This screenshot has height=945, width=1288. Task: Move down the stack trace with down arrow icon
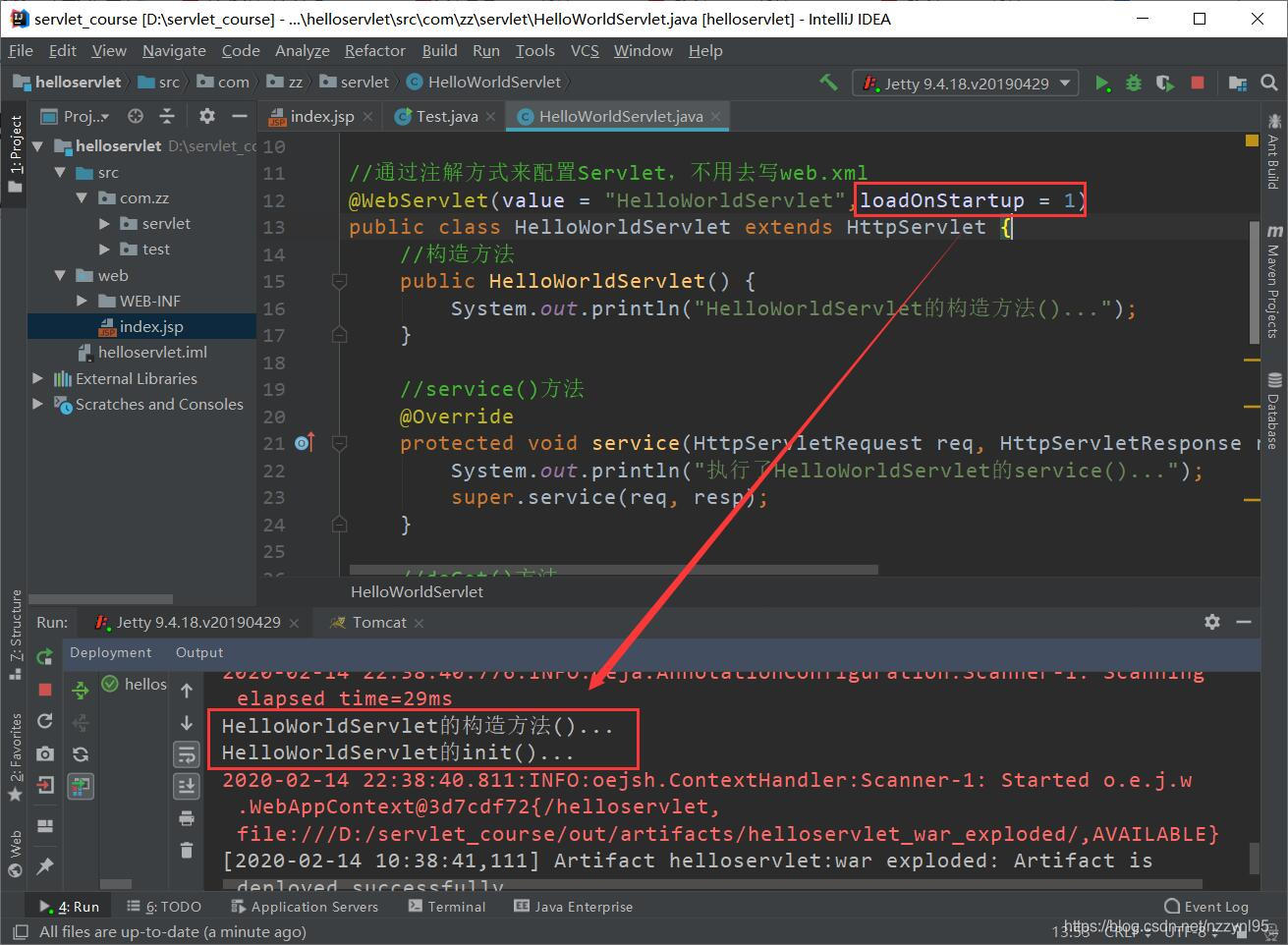(x=187, y=723)
